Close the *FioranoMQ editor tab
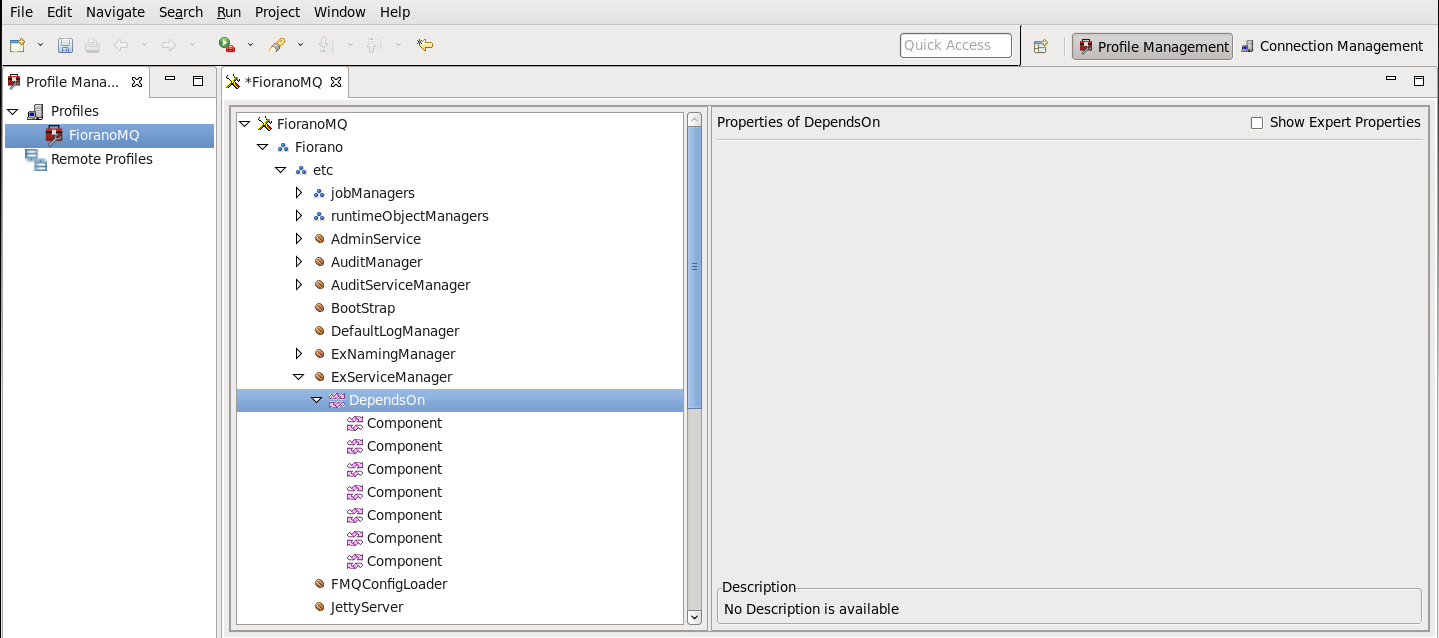Image resolution: width=1439 pixels, height=638 pixels. (x=336, y=82)
